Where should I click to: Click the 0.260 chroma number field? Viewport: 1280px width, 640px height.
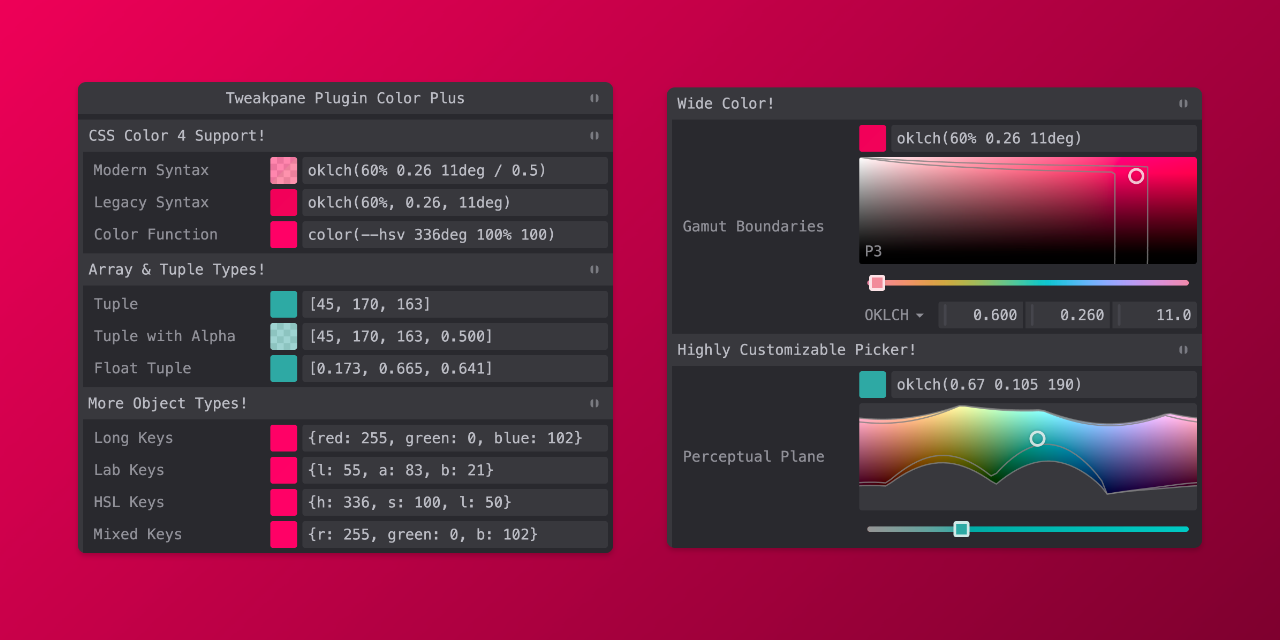click(1068, 315)
